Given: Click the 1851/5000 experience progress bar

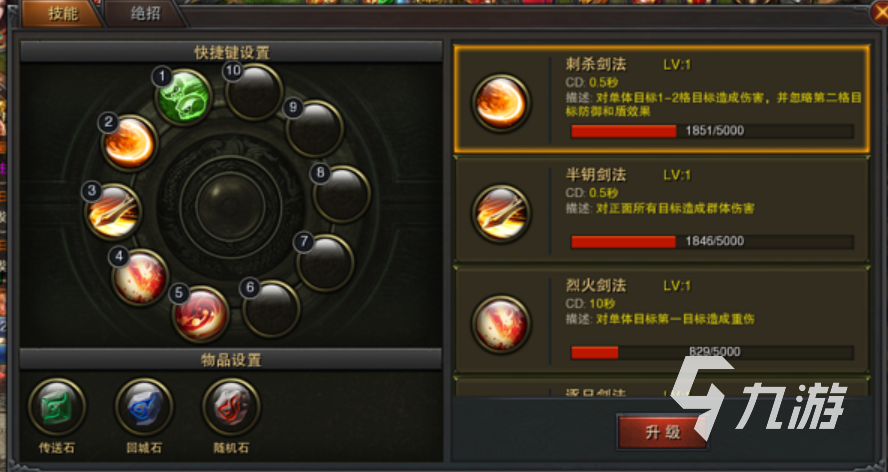Looking at the screenshot, I should [x=712, y=131].
